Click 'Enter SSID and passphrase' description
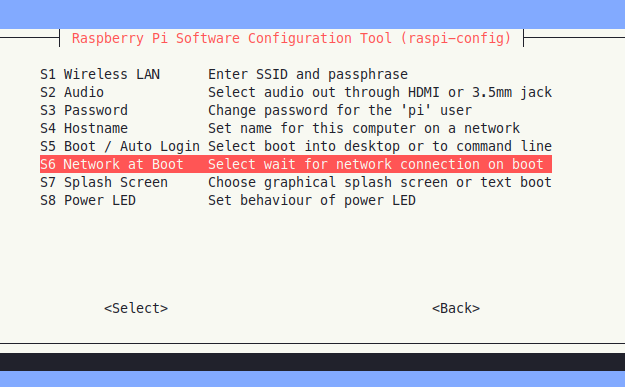 coord(308,74)
